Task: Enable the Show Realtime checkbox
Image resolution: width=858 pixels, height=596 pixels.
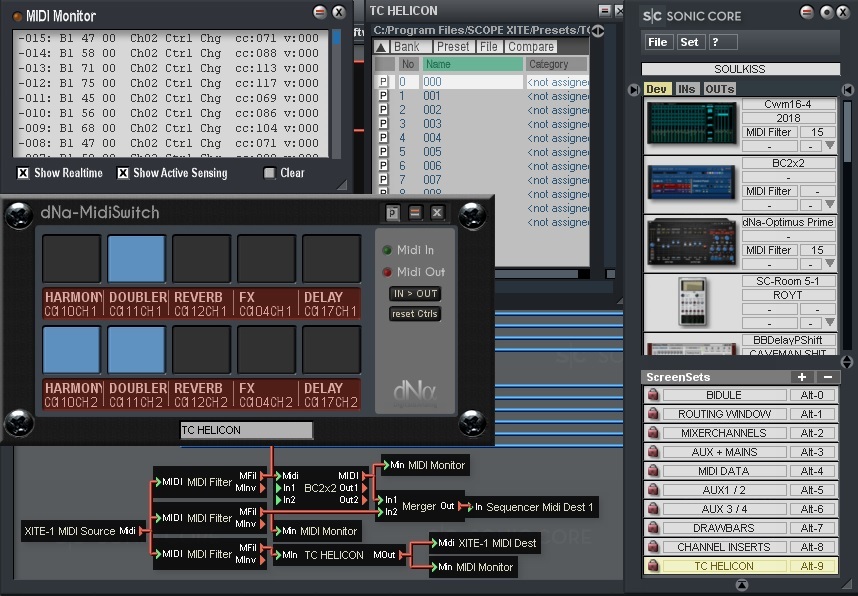Action: point(22,173)
